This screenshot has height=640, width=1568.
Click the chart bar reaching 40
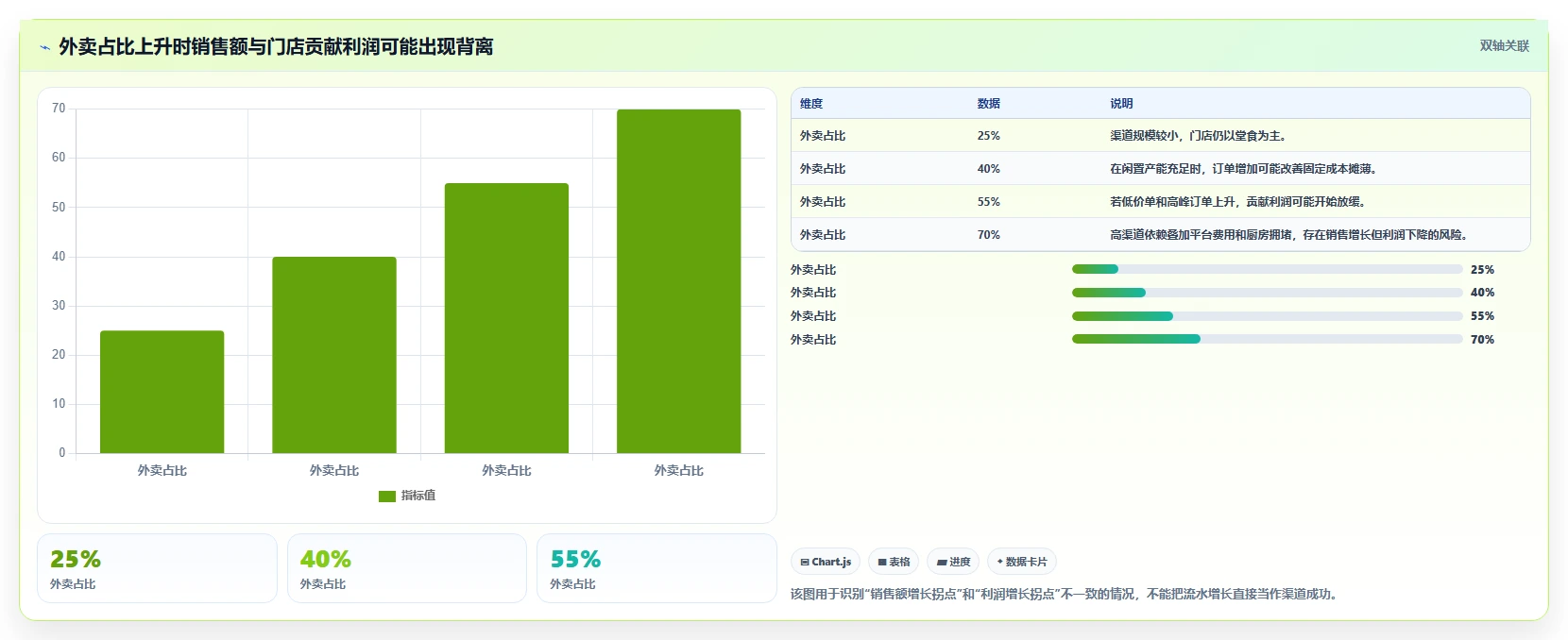334,355
